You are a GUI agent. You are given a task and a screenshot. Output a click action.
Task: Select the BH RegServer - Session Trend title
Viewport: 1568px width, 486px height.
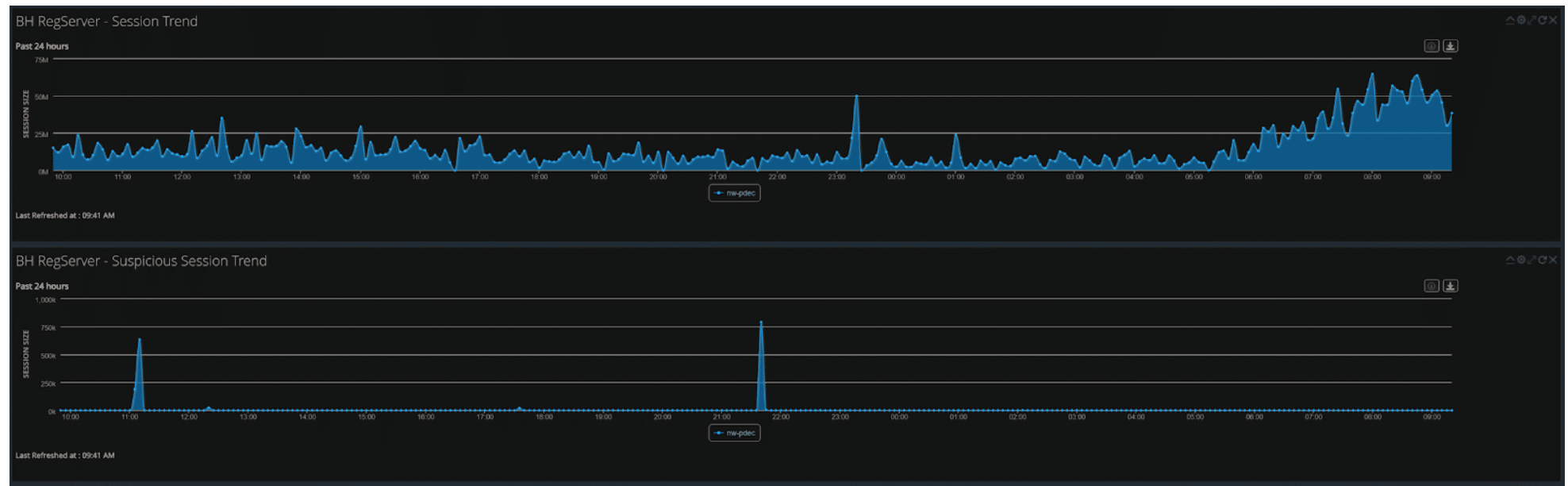point(106,21)
